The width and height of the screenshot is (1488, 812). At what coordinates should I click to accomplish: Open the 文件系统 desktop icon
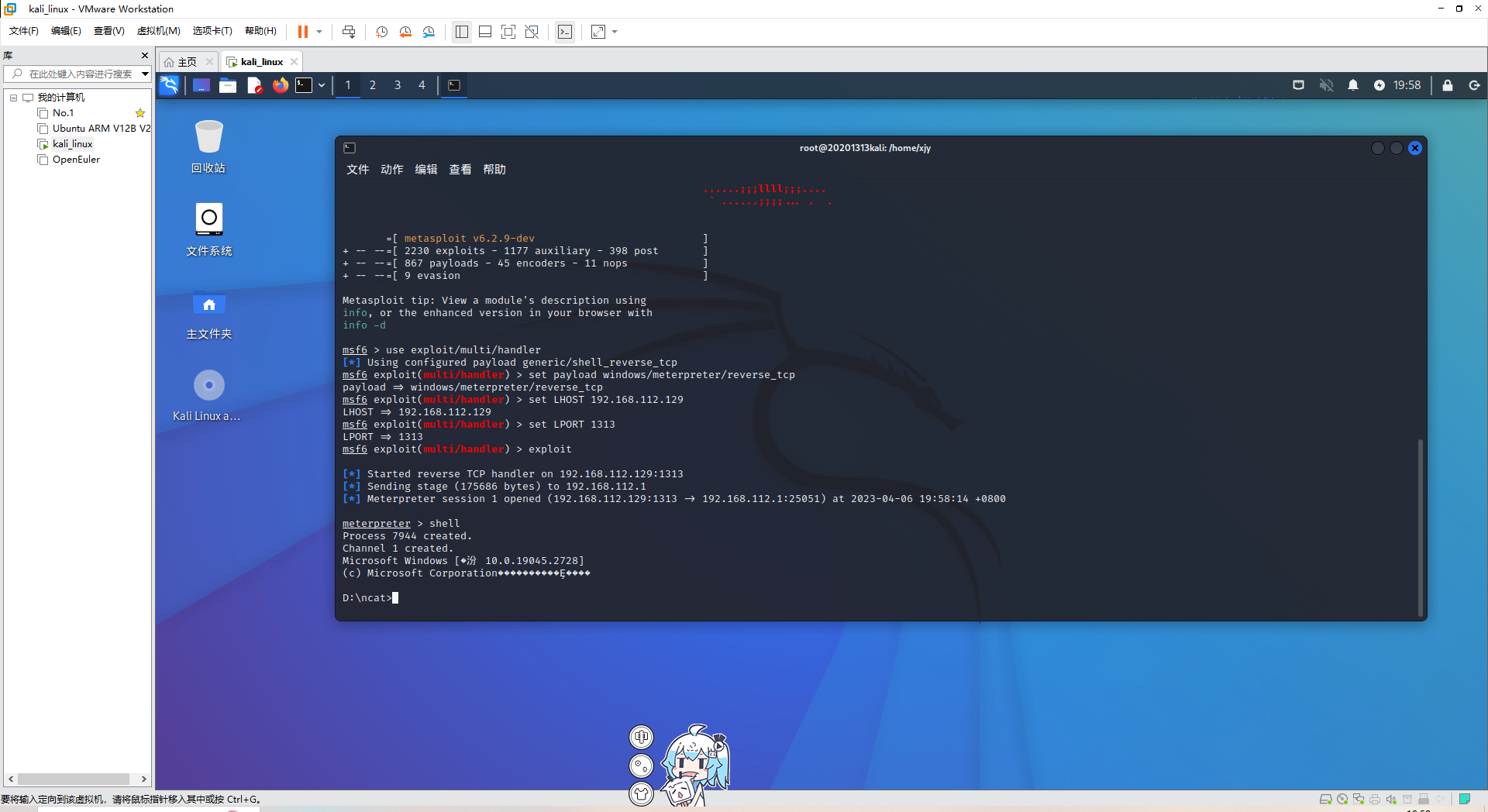coord(209,229)
